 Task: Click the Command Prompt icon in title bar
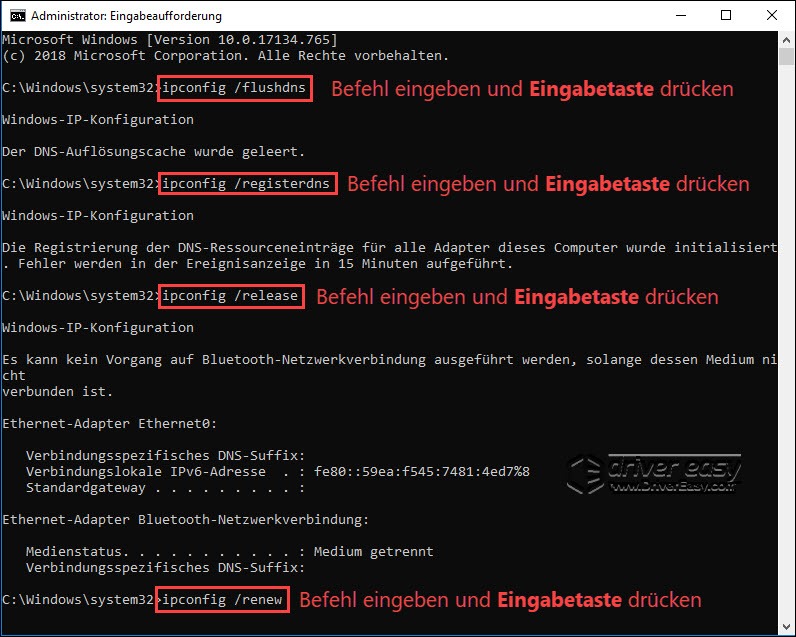[x=15, y=16]
